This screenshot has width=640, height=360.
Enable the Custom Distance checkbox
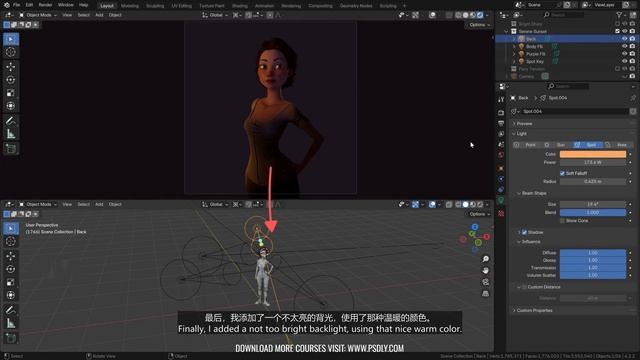(x=525, y=287)
